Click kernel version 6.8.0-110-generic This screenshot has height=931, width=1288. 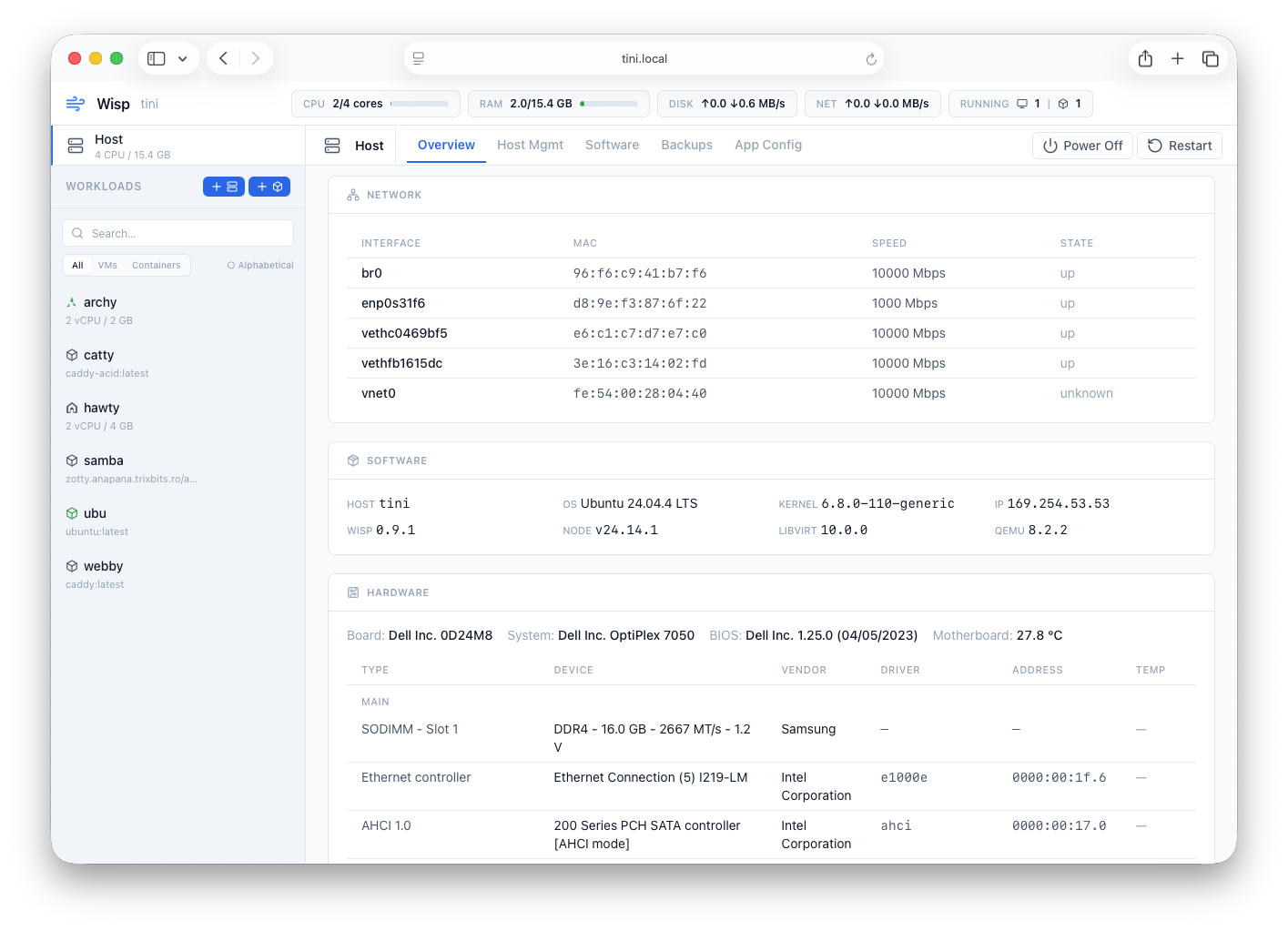tap(887, 503)
